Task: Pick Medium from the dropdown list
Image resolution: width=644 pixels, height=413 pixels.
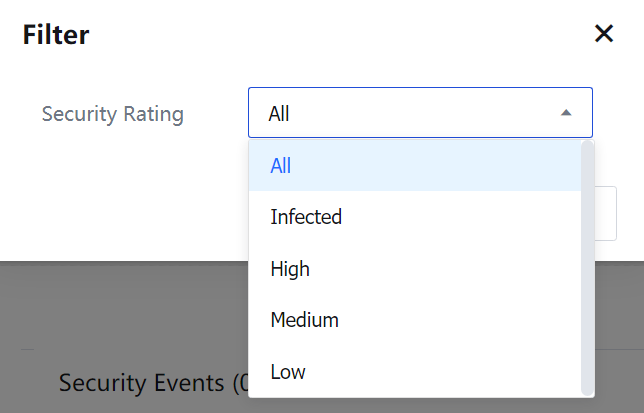Action: (x=305, y=320)
